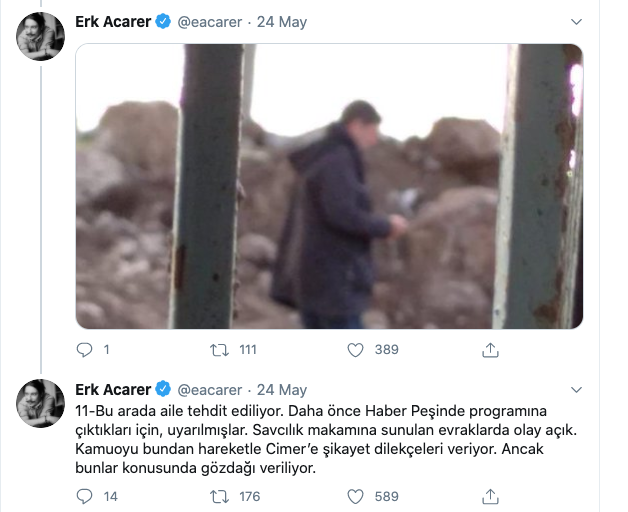Click Erk Acarer's avatar on the first tweet
Image resolution: width=628 pixels, height=512 pixels.
click(40, 36)
